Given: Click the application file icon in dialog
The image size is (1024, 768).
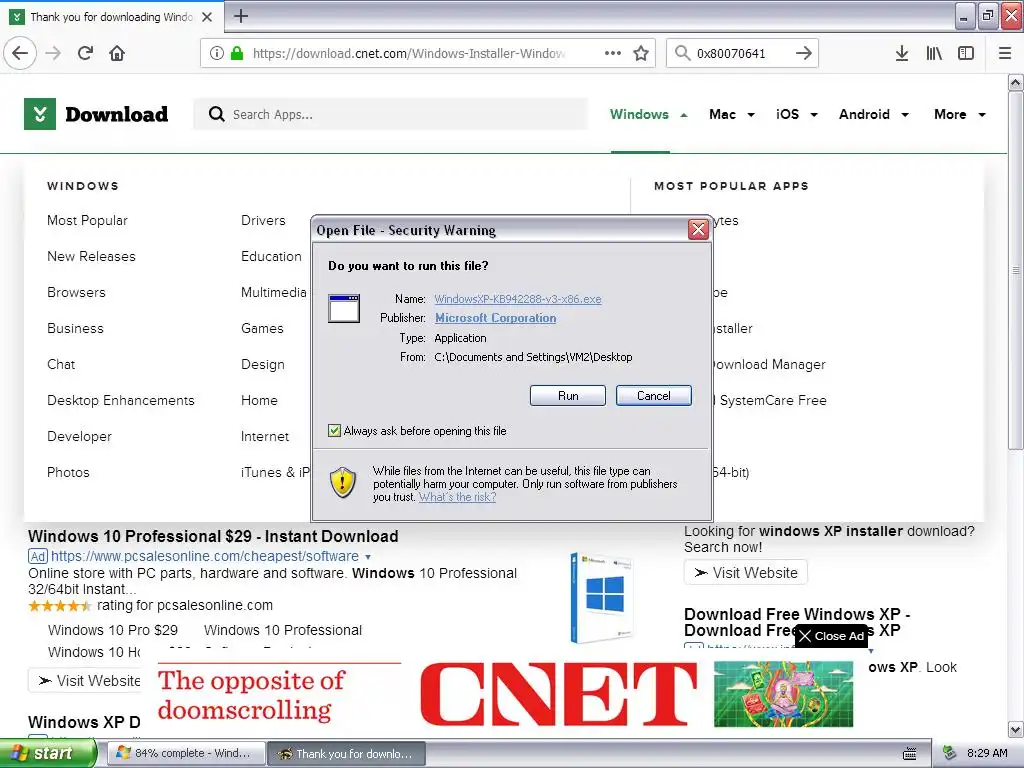Looking at the screenshot, I should pos(344,308).
